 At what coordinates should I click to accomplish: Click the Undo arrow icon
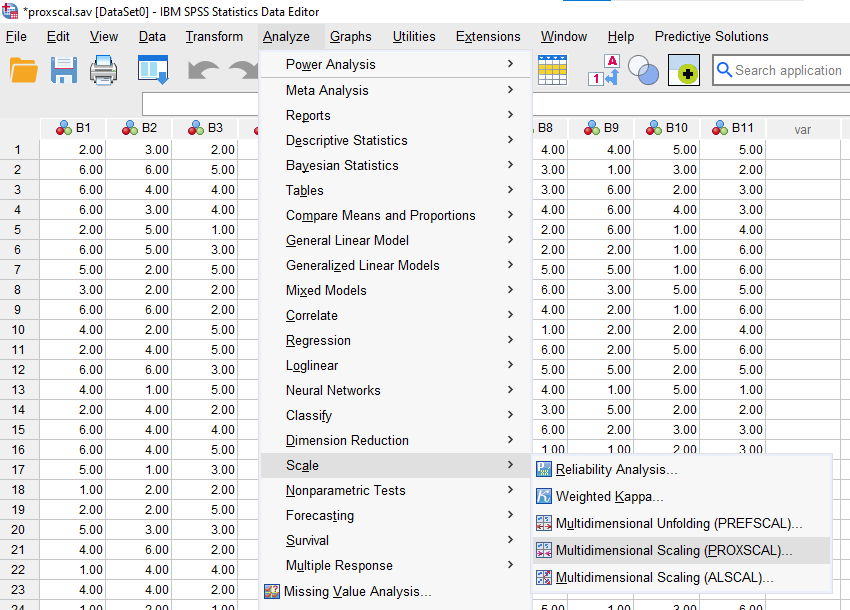coord(202,71)
